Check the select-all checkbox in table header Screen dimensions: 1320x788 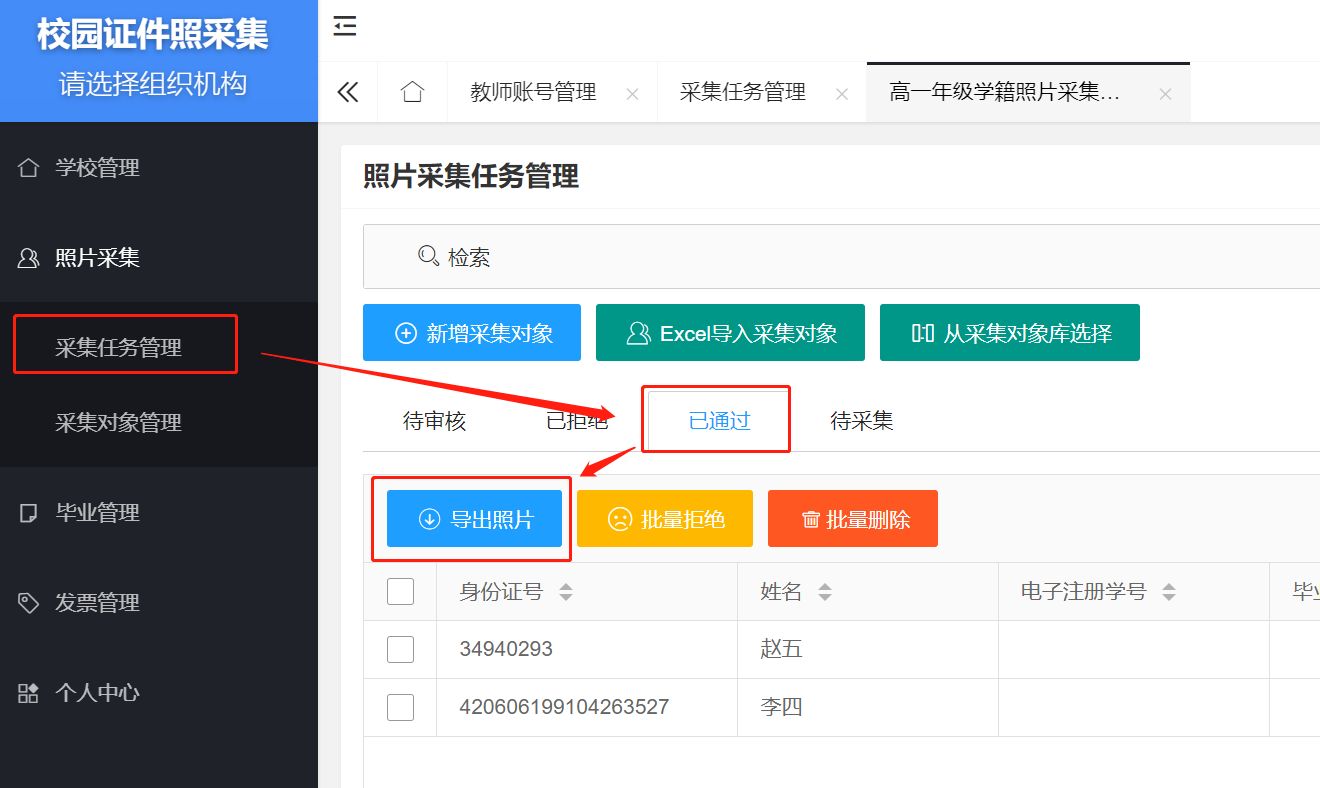(x=400, y=591)
